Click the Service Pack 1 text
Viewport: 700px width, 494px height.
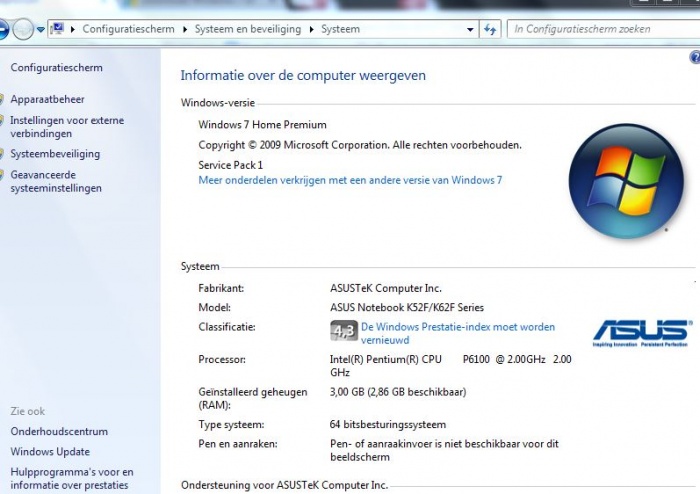[230, 165]
